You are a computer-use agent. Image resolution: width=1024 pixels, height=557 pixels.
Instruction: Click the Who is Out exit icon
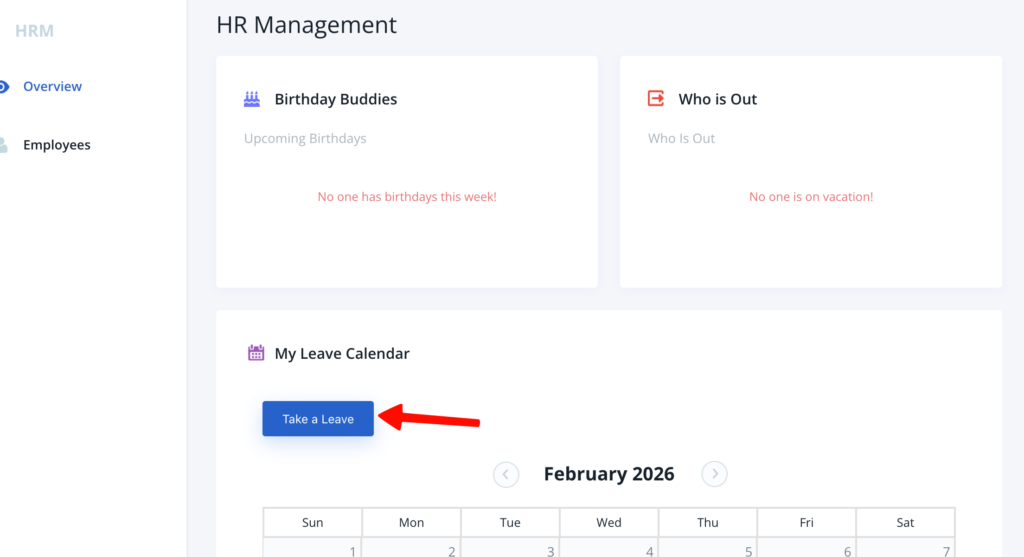pos(656,99)
